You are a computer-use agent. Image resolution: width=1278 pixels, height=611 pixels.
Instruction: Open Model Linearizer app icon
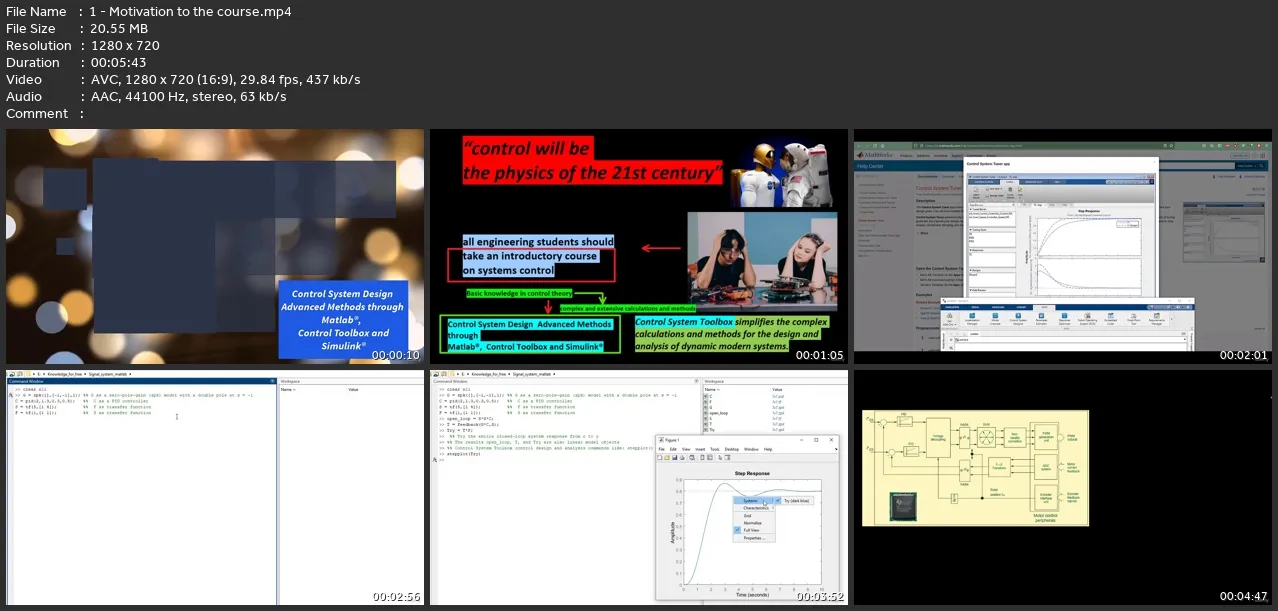995,318
